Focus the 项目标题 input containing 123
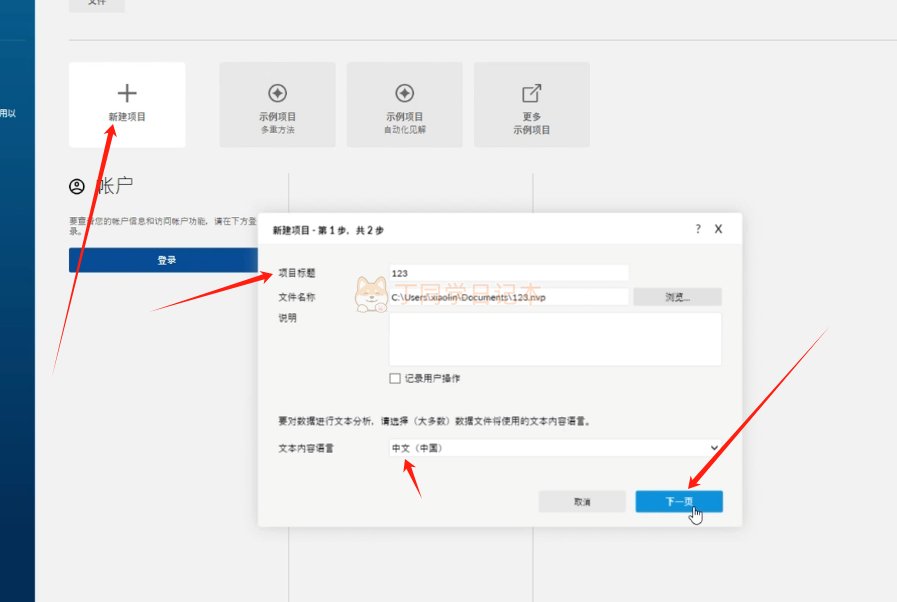 click(508, 273)
